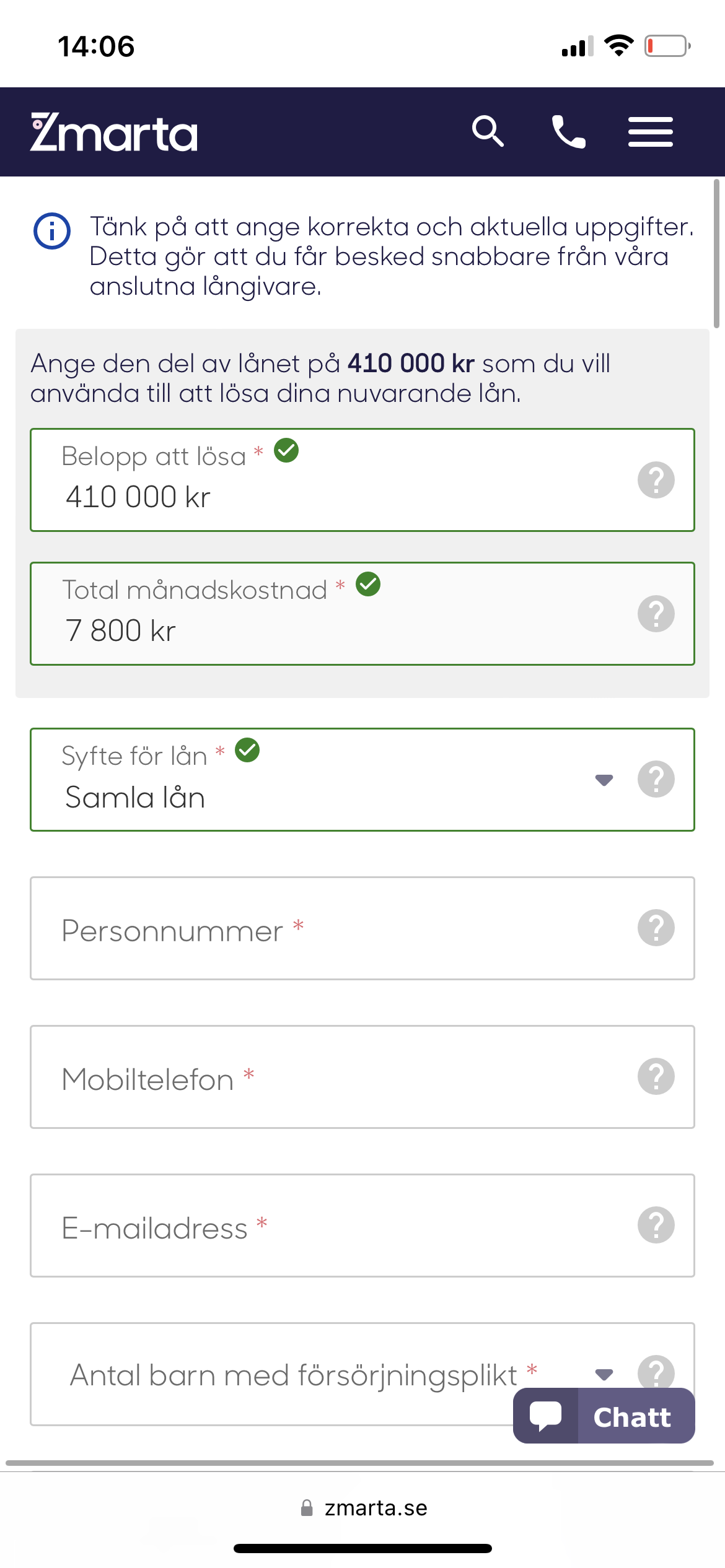Click the page's vertical scrollbar

coord(716,254)
